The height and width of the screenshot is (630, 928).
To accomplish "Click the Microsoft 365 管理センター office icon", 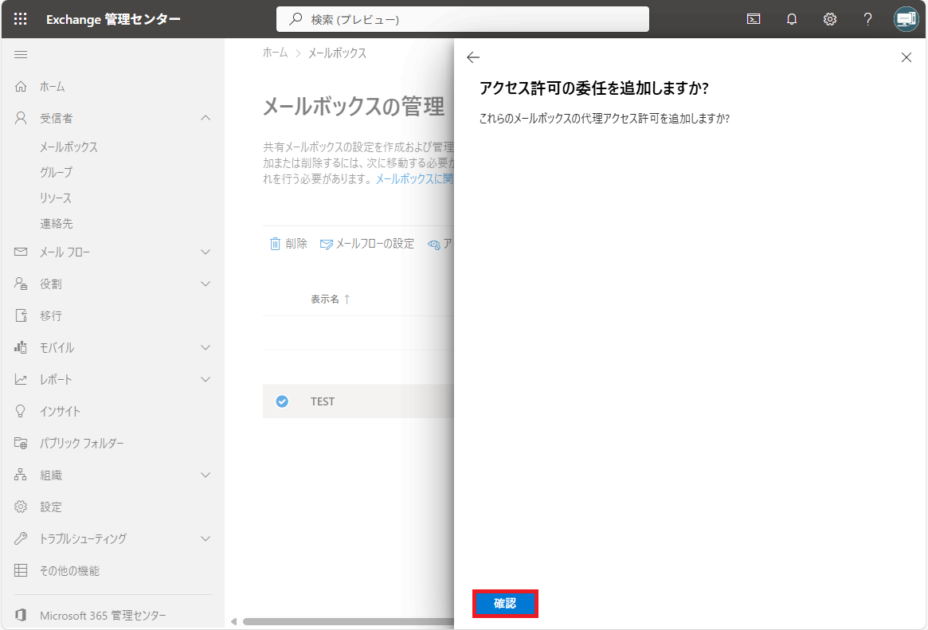I will coord(21,615).
